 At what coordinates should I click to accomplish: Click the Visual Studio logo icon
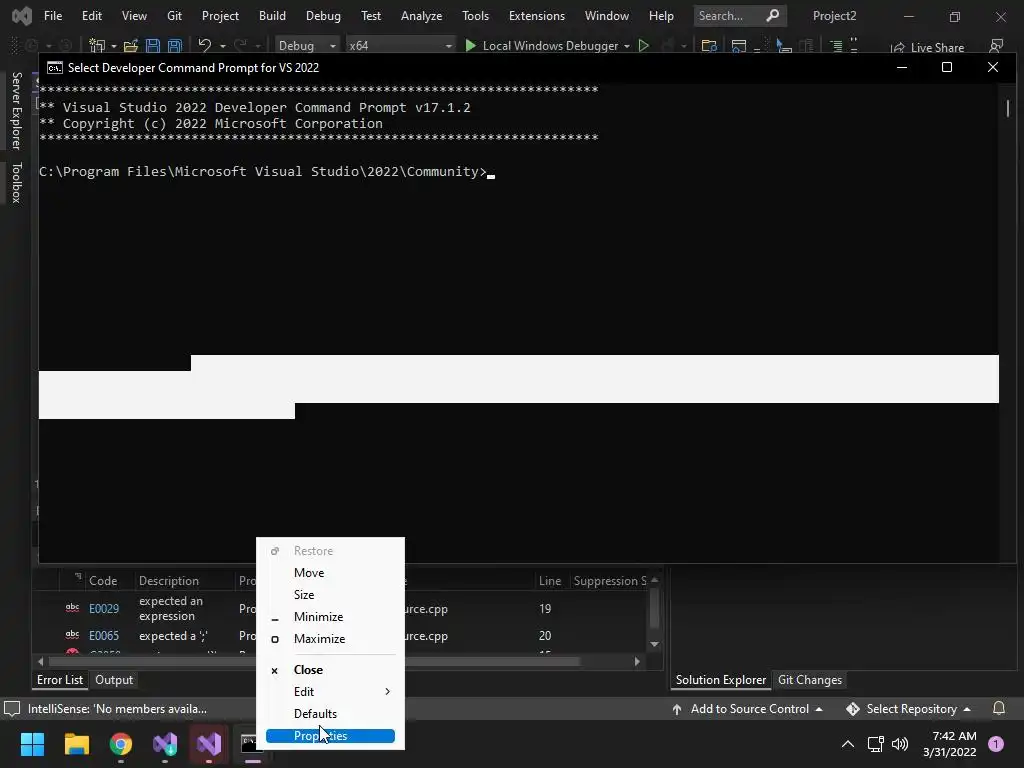(x=22, y=16)
